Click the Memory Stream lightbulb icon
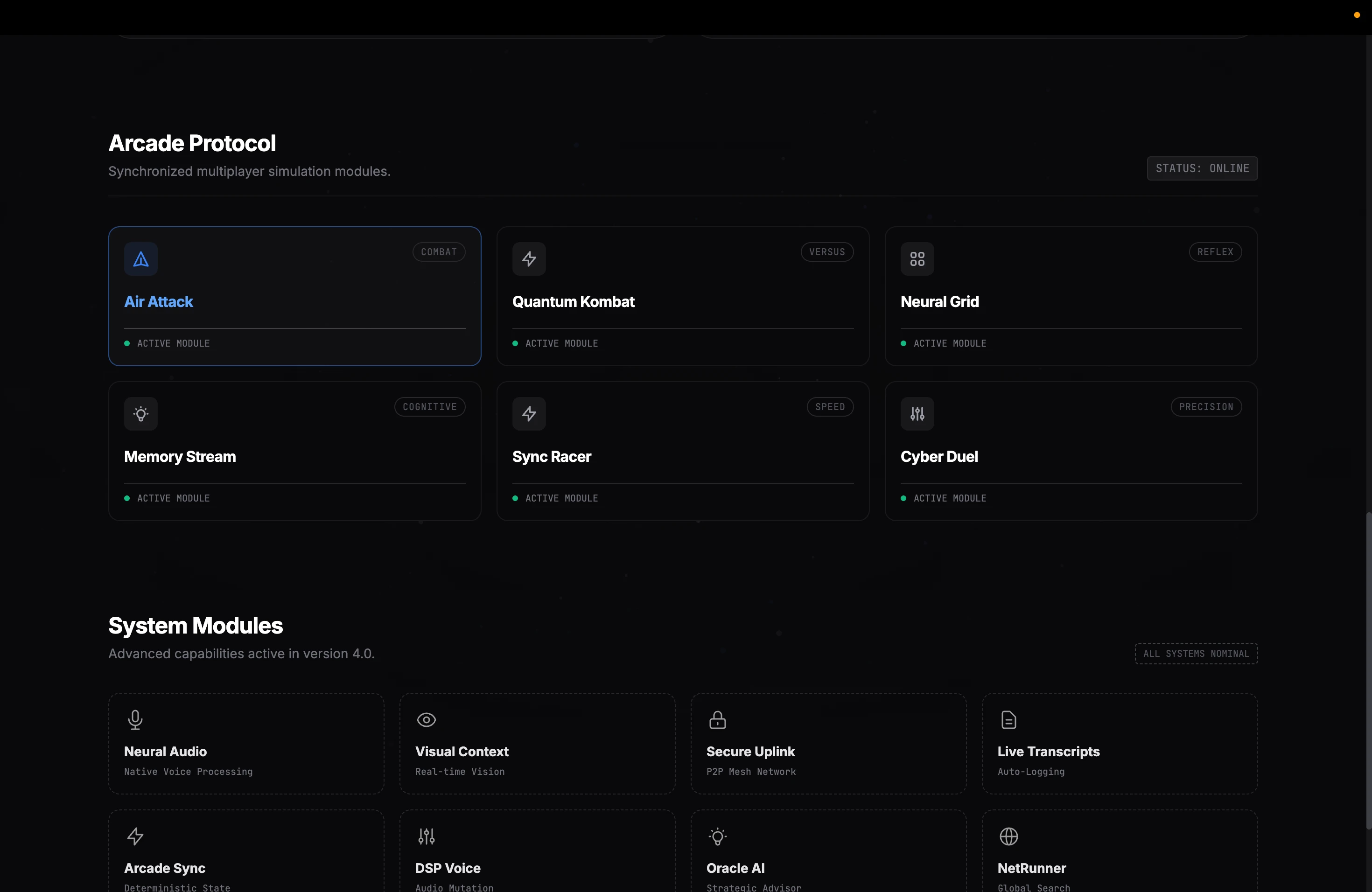 140,414
